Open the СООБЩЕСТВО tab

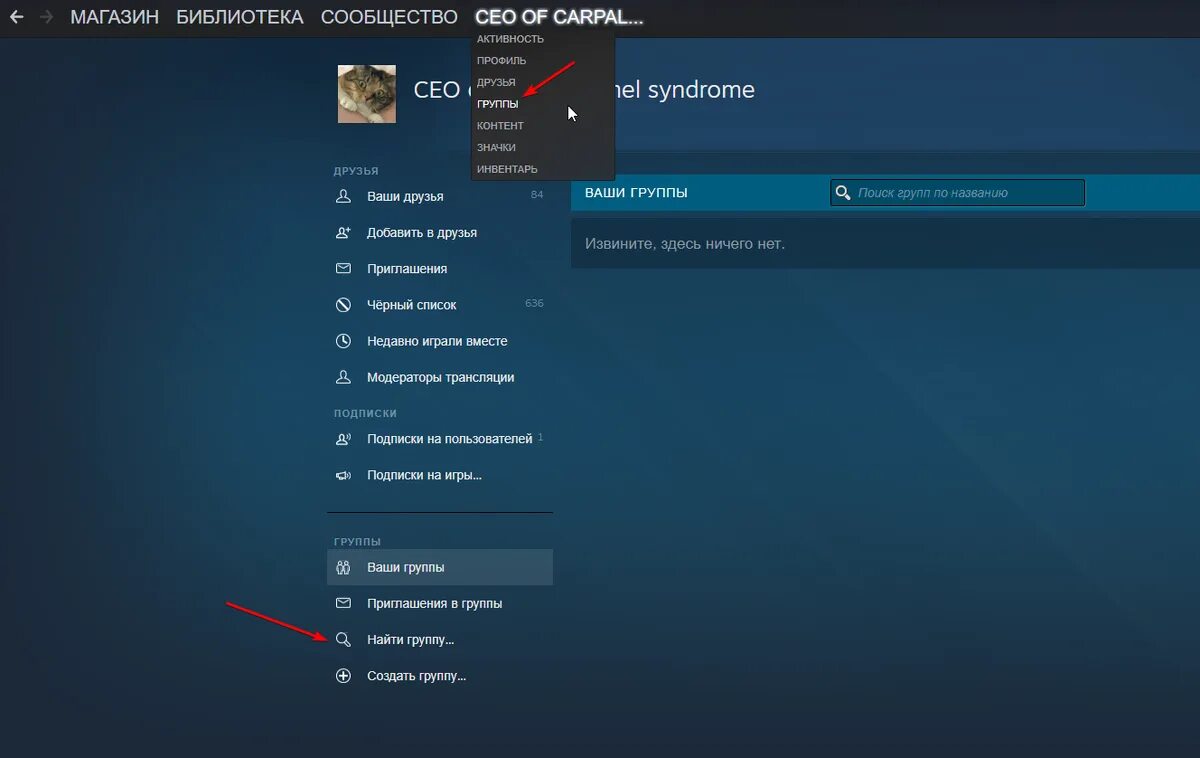pos(389,17)
